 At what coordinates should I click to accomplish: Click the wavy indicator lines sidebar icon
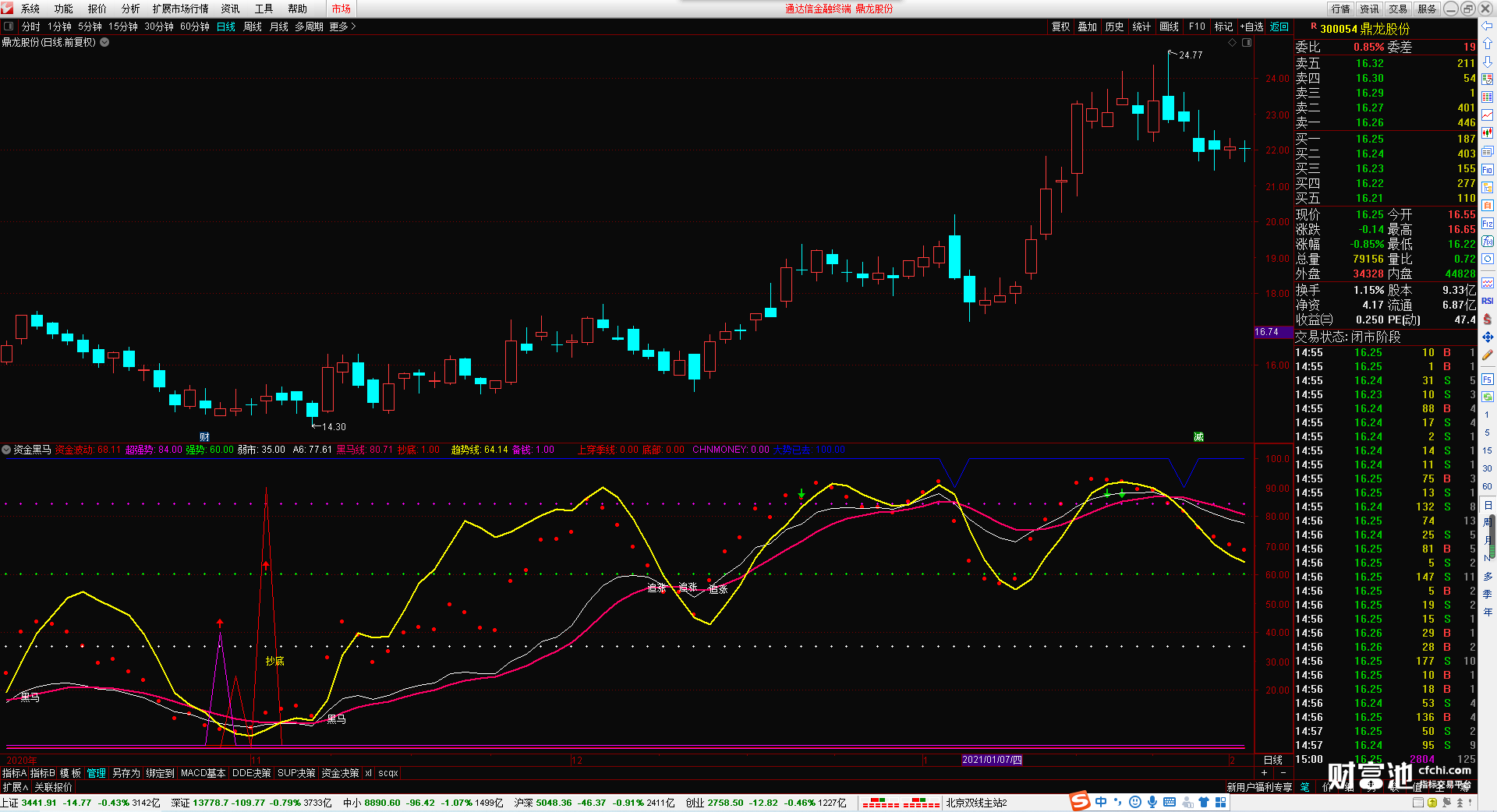(x=1487, y=283)
